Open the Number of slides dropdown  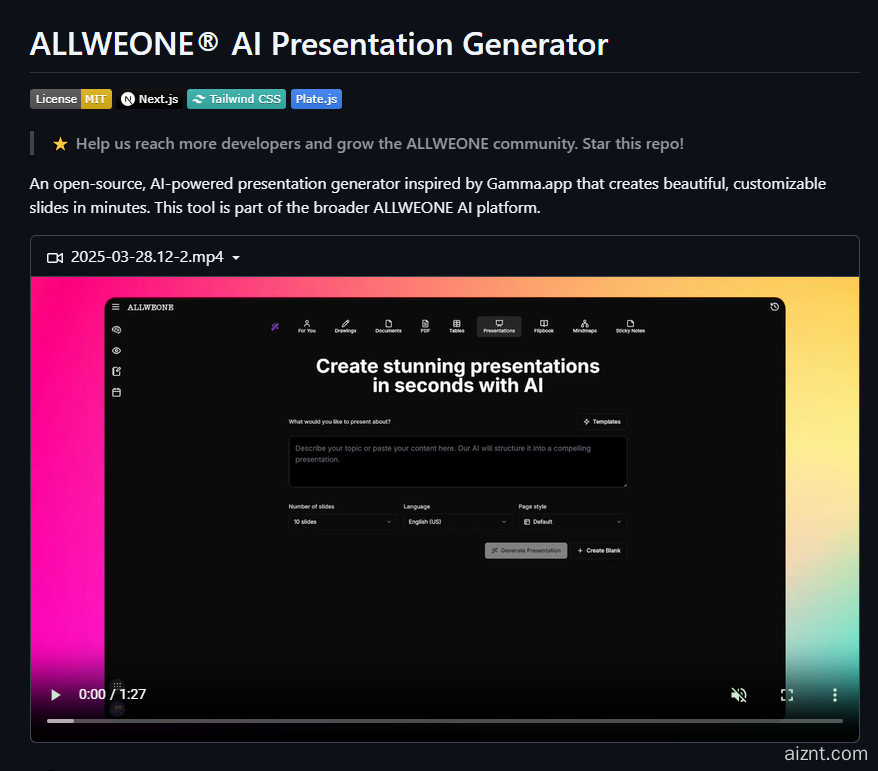343,522
